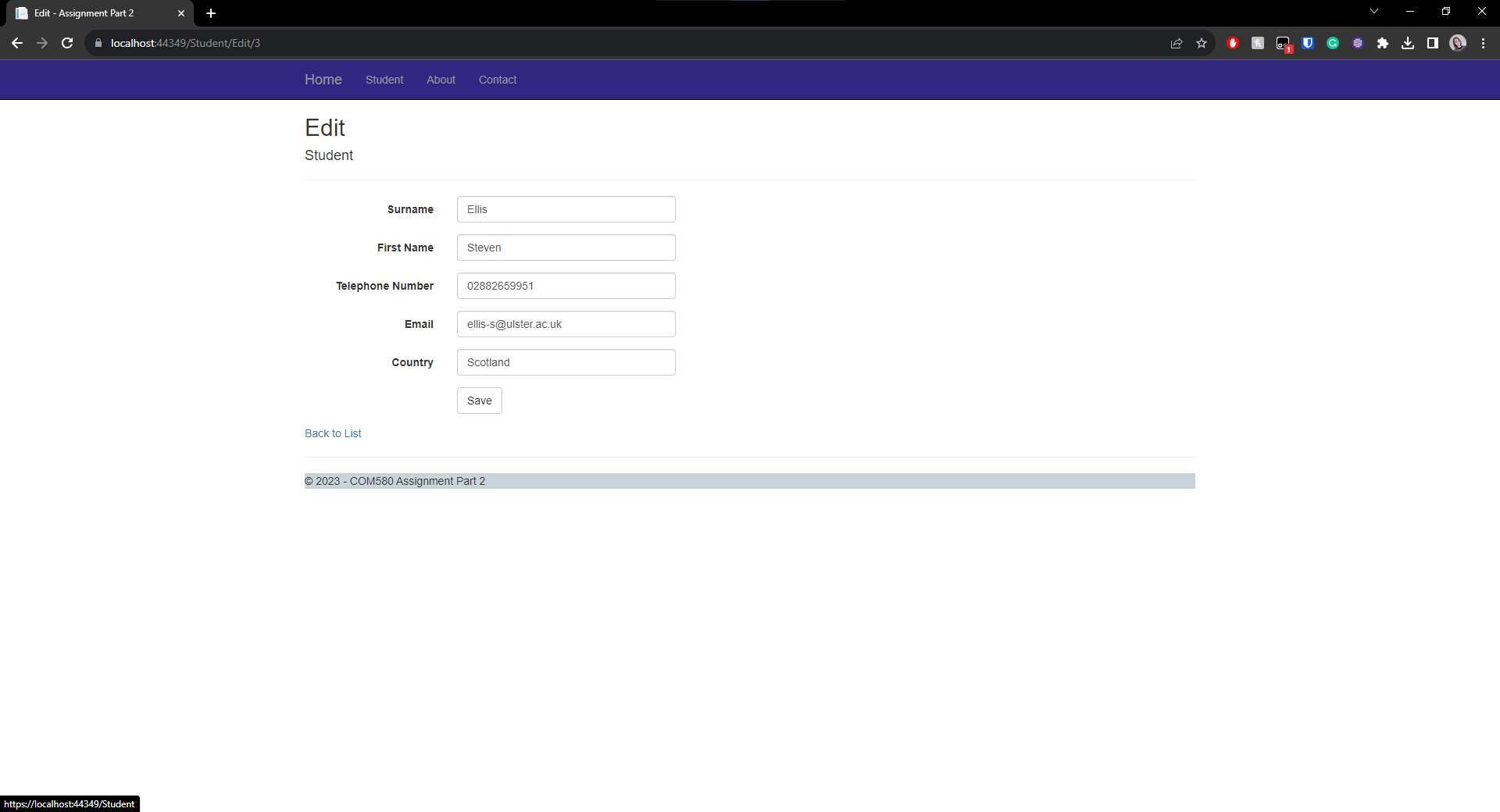The height and width of the screenshot is (812, 1500).
Task: Open the side panel icon
Action: (1433, 43)
